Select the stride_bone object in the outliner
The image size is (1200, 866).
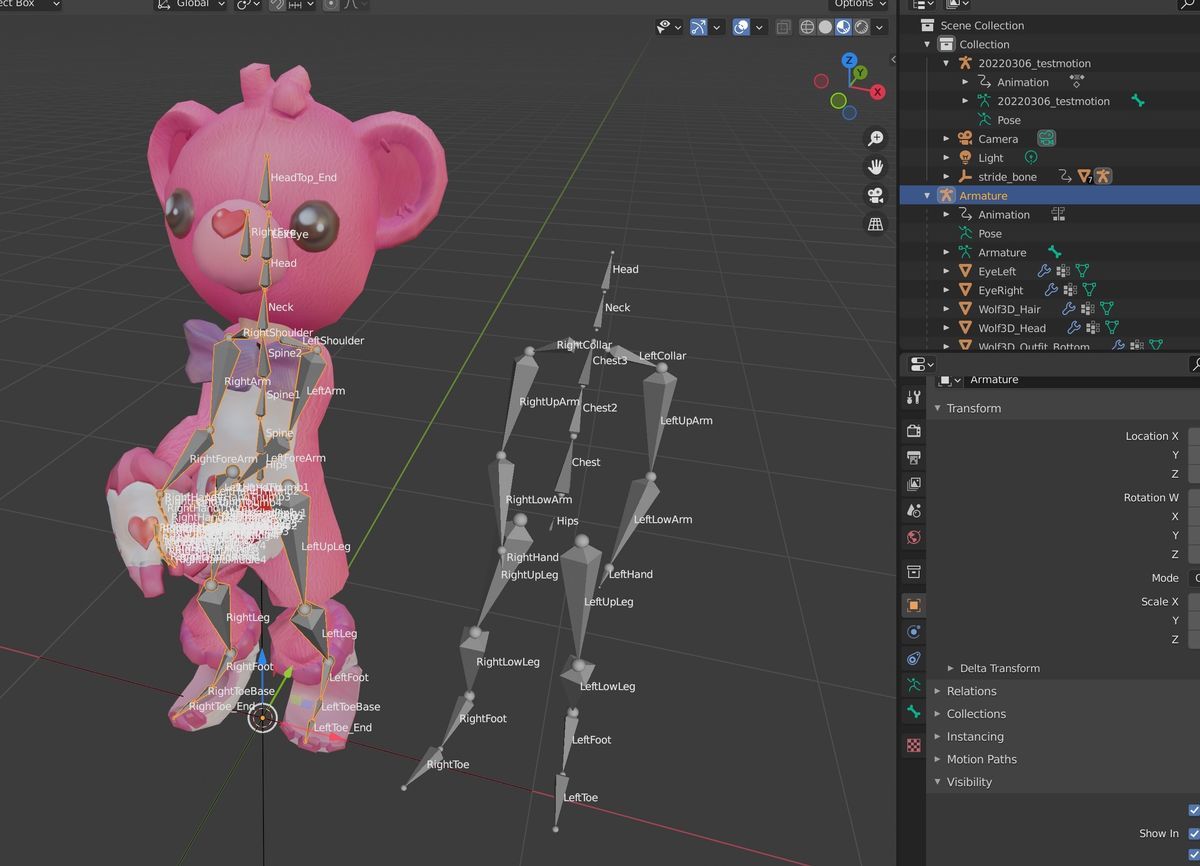point(1006,176)
